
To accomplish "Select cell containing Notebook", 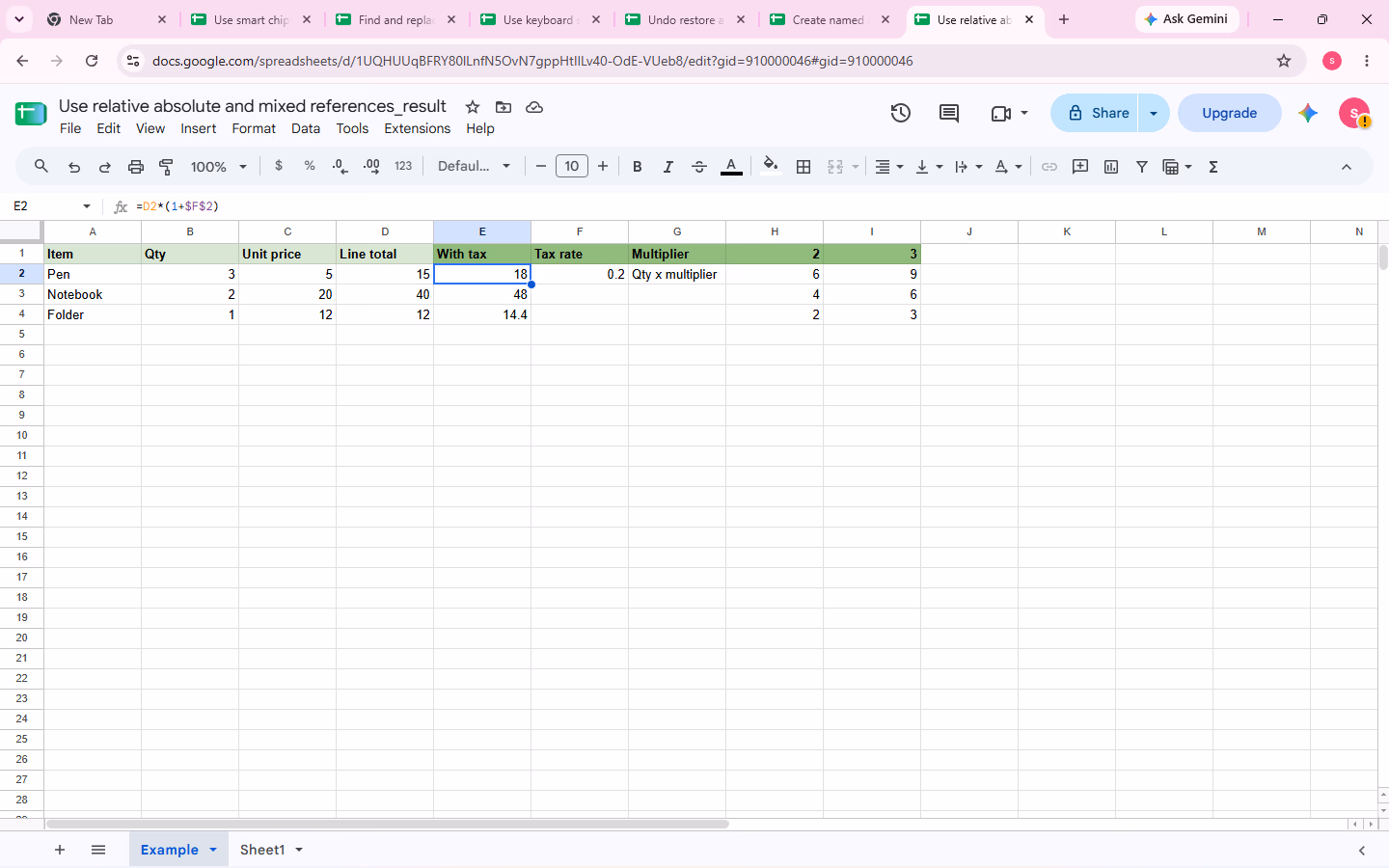I will 93,294.
